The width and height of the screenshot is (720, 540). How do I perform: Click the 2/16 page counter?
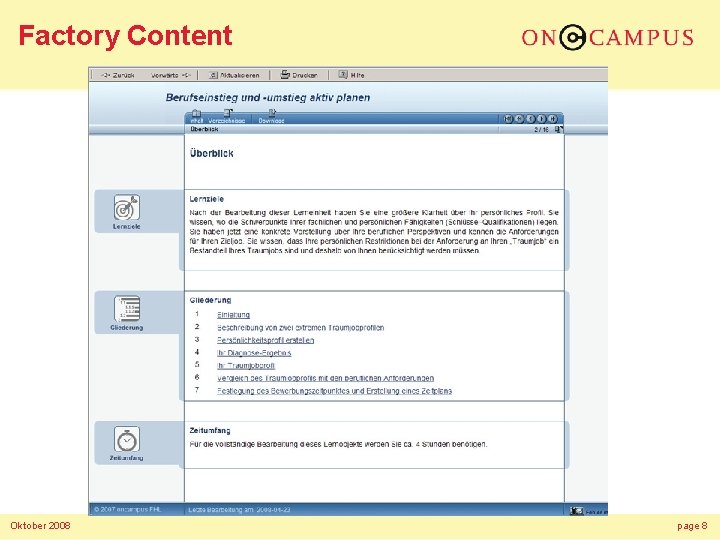coord(541,130)
